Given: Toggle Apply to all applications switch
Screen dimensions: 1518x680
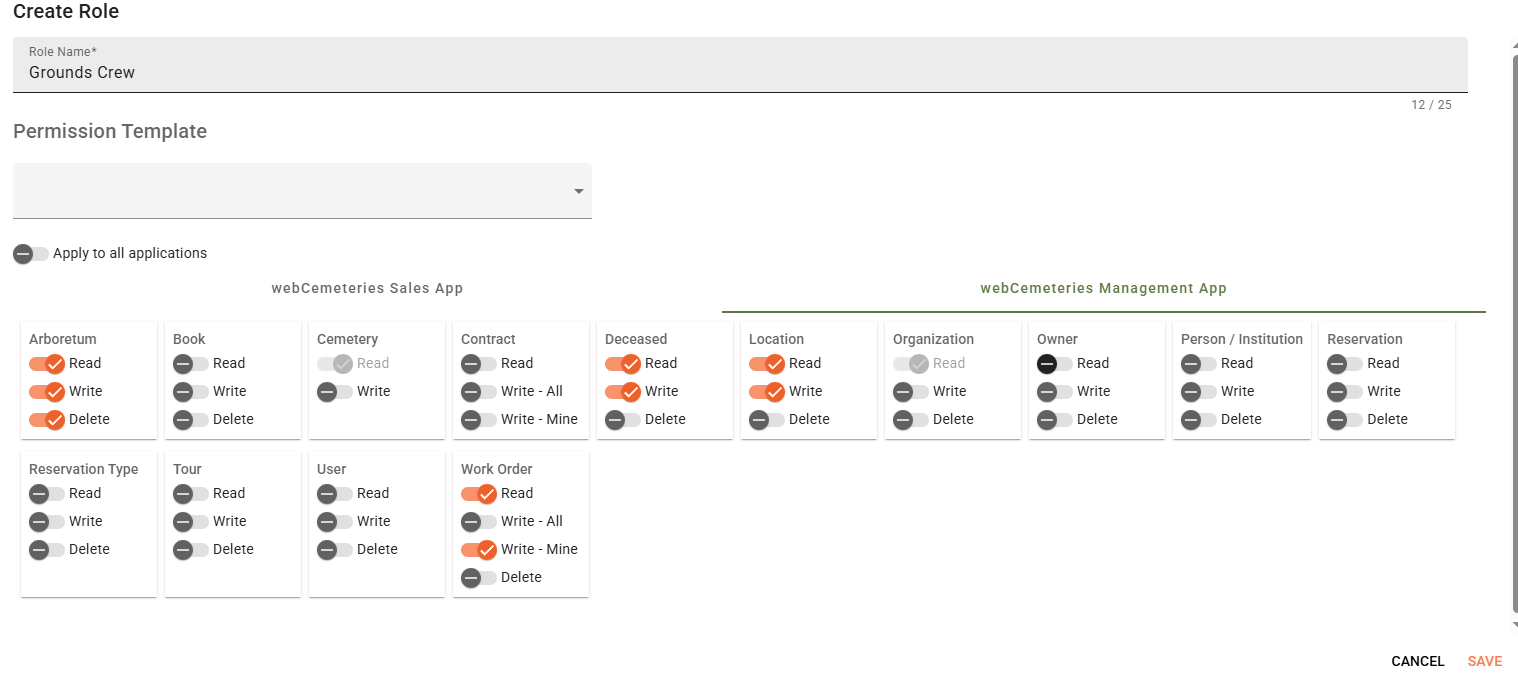Looking at the screenshot, I should 30,254.
